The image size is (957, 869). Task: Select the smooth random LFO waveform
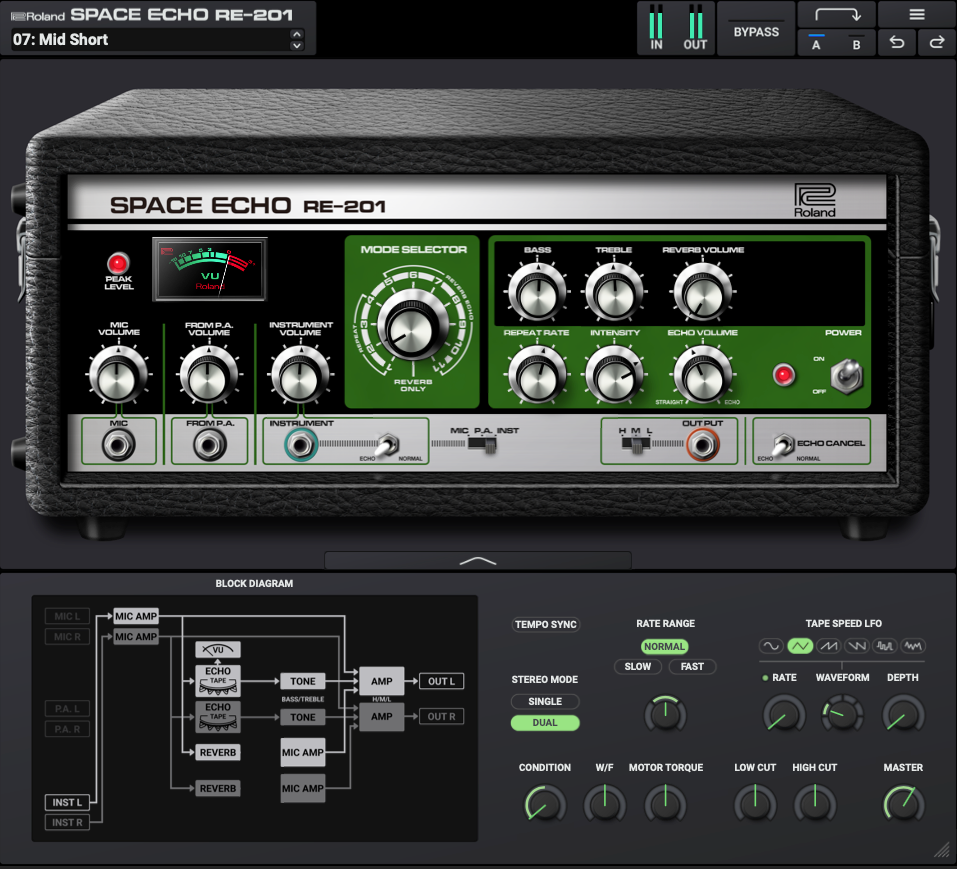(x=911, y=646)
